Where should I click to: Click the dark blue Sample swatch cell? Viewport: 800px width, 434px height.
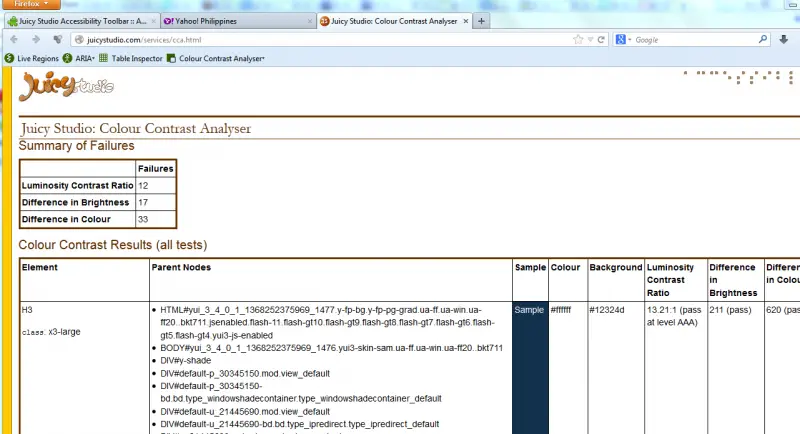click(x=530, y=368)
